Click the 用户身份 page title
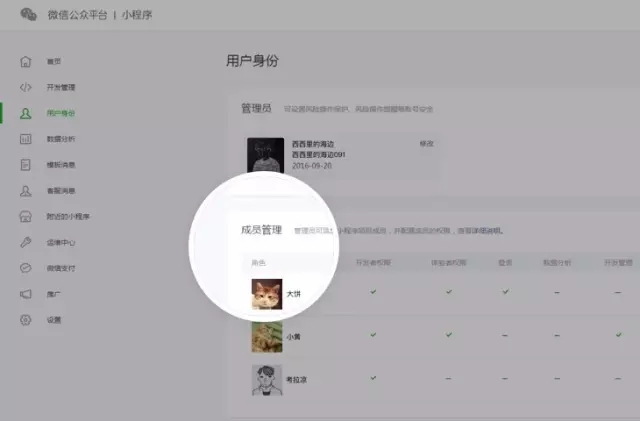Screen dimensions: 640x421 (252, 61)
